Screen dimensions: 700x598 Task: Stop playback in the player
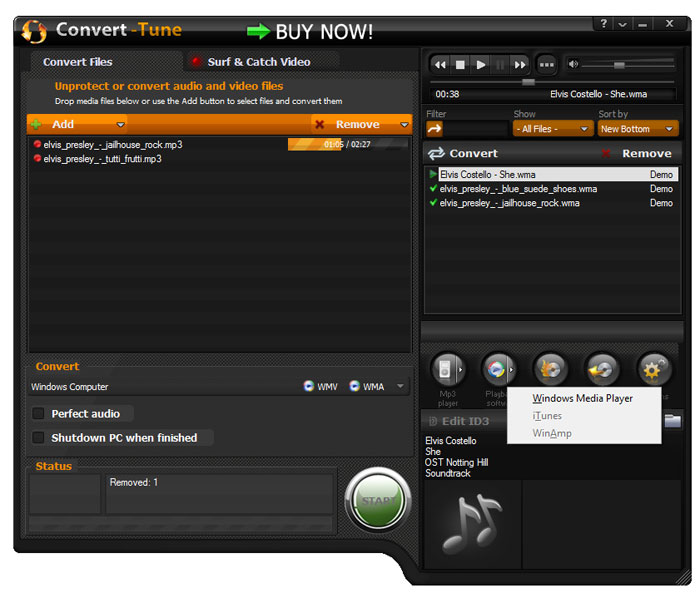[460, 65]
